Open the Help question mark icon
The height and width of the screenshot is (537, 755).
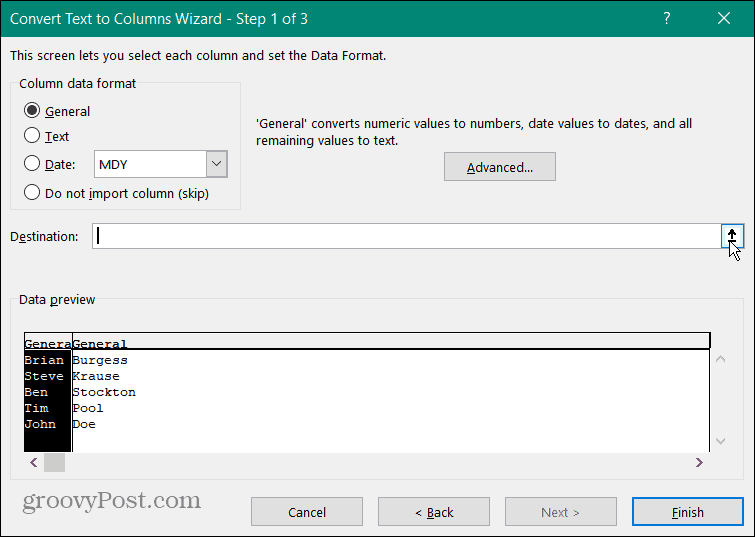[667, 18]
